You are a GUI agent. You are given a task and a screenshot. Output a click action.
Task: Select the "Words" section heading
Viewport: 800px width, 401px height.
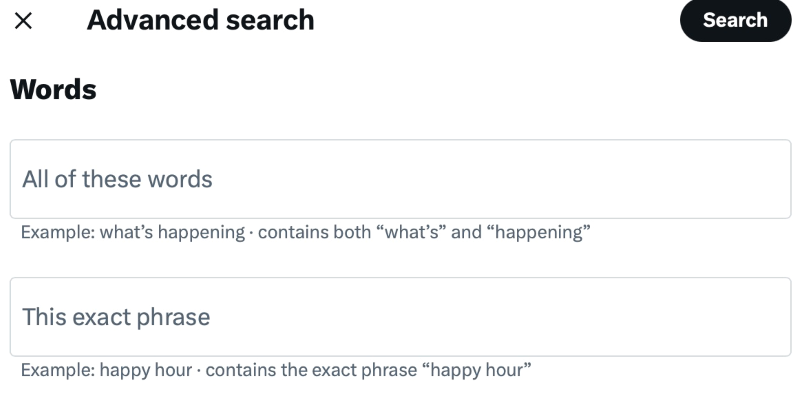click(x=53, y=90)
